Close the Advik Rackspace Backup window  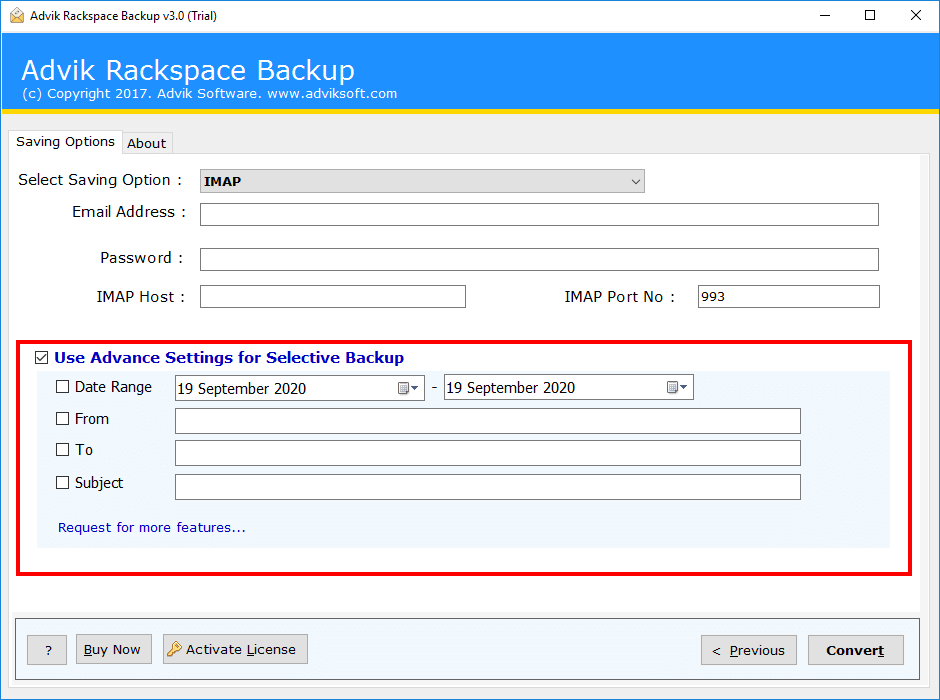point(915,16)
